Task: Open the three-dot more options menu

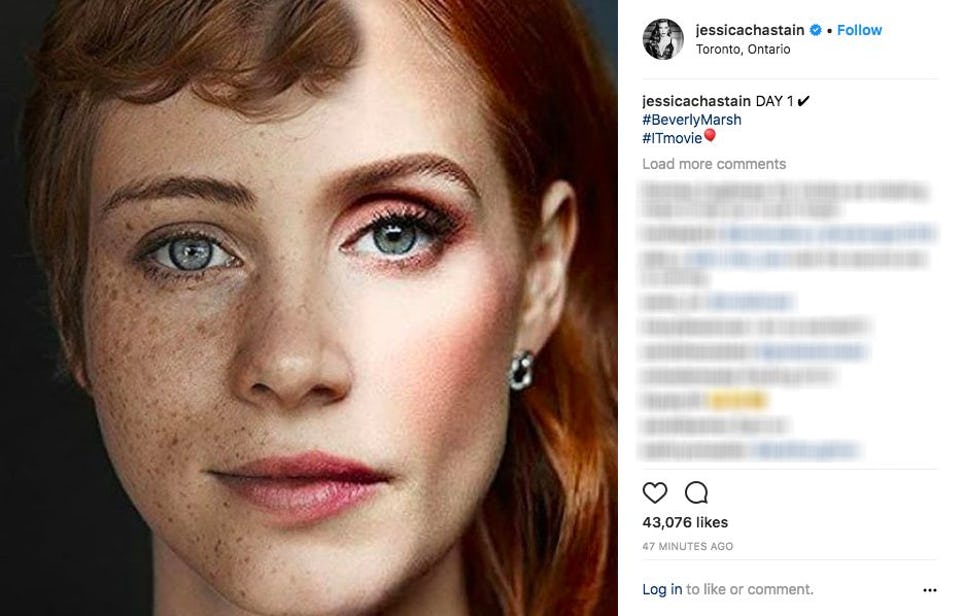Action: pyautogui.click(x=930, y=590)
